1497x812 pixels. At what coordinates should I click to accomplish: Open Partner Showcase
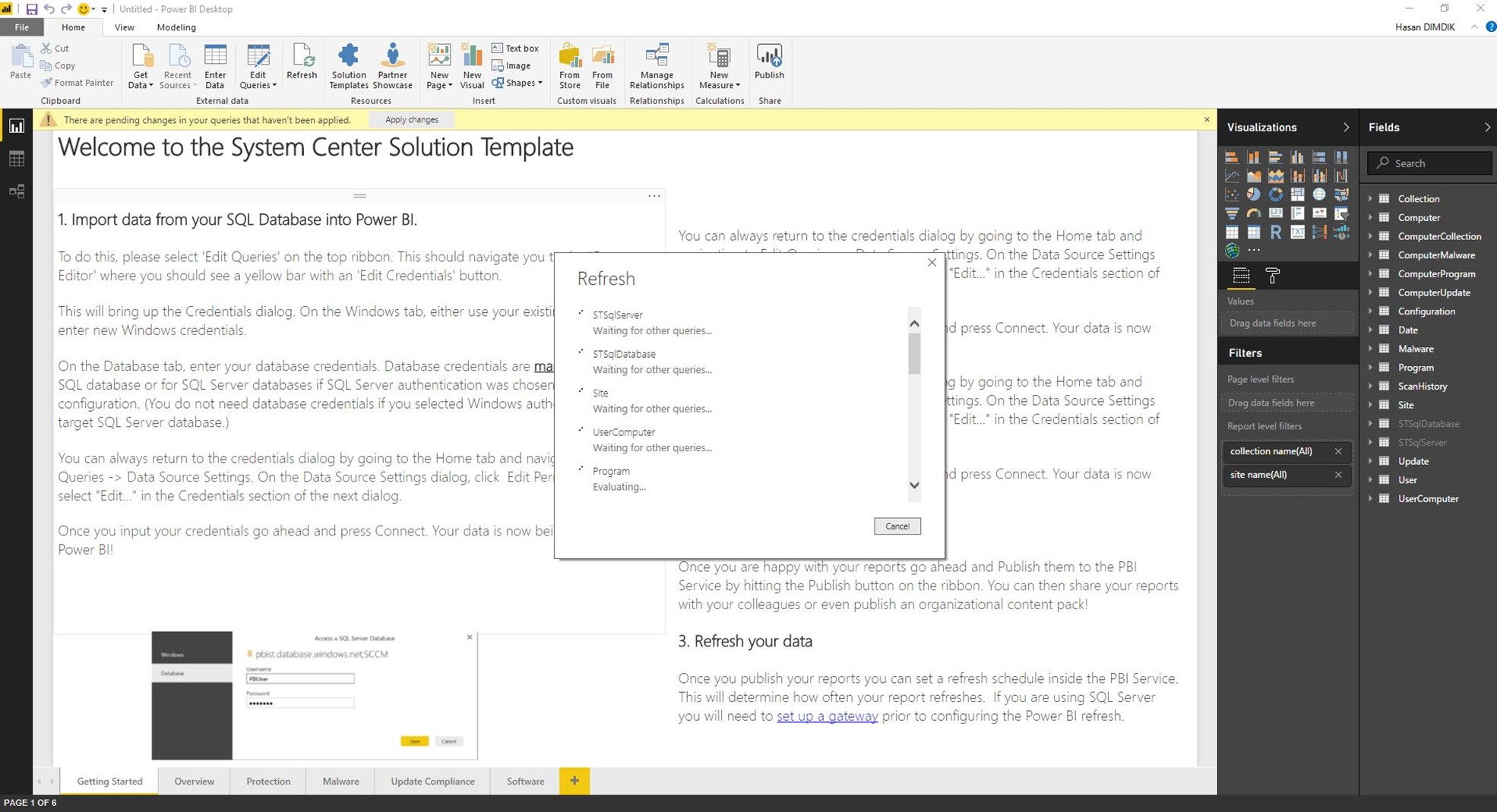tap(392, 66)
